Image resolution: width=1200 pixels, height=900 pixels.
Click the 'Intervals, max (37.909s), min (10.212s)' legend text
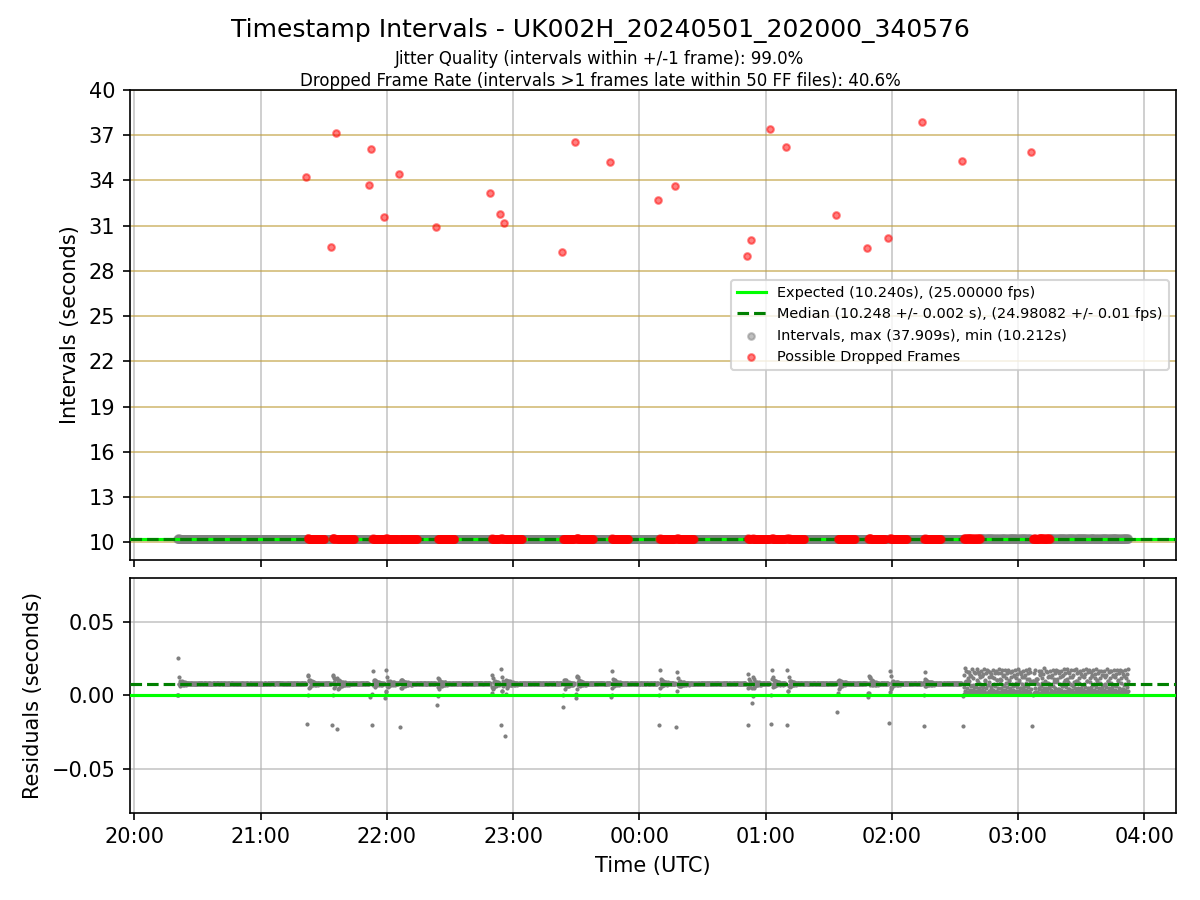pos(922,335)
